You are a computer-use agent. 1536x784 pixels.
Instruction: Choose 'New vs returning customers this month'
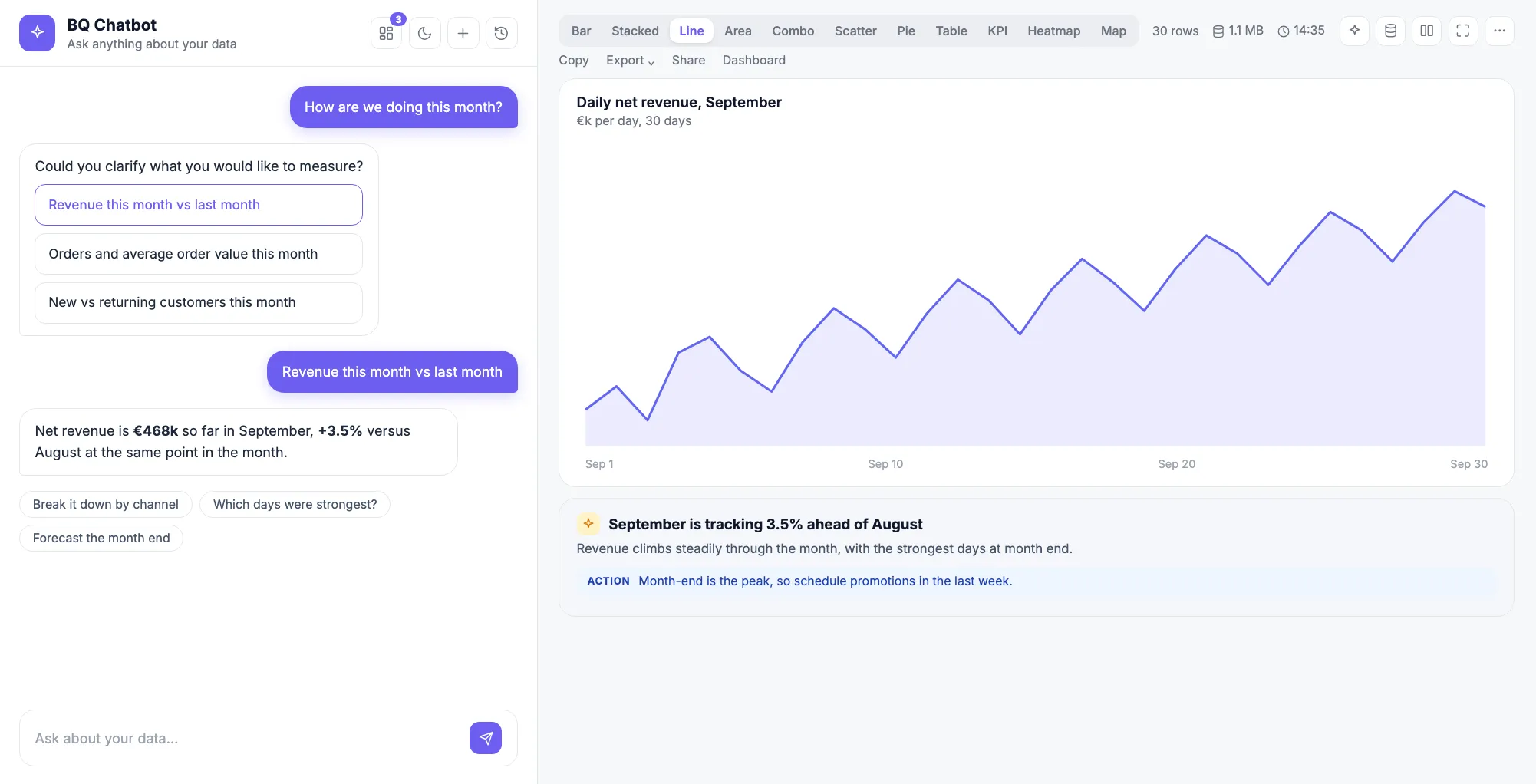point(199,302)
